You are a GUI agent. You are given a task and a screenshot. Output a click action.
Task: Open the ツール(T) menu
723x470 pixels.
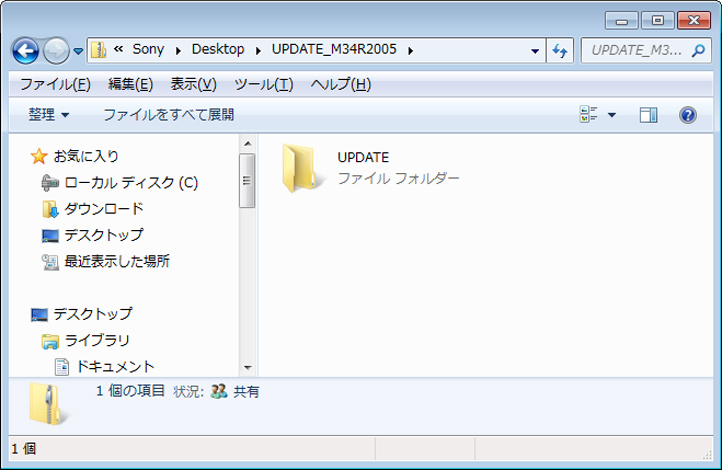point(263,84)
